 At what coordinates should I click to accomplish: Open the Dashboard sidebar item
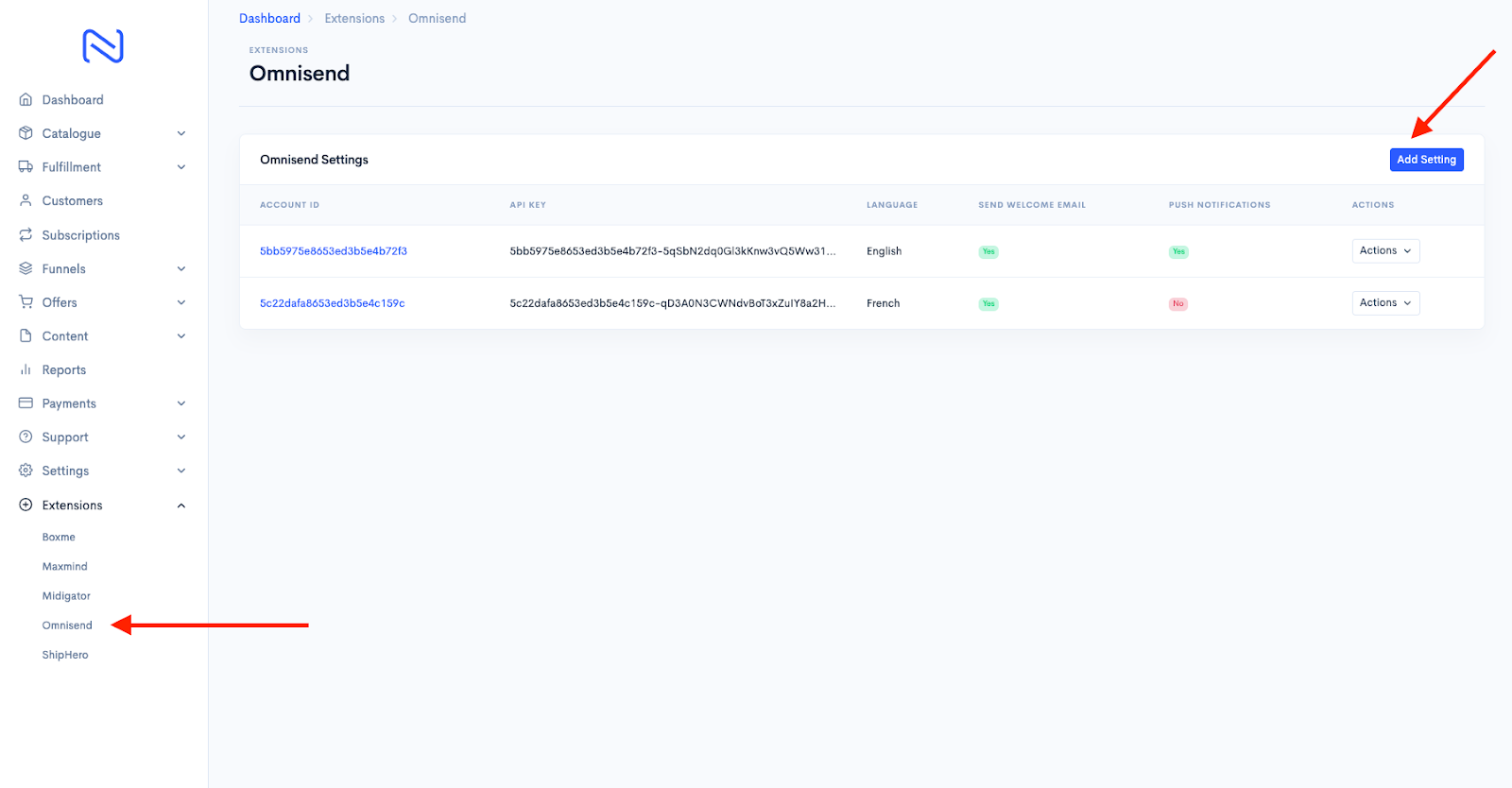tap(73, 99)
